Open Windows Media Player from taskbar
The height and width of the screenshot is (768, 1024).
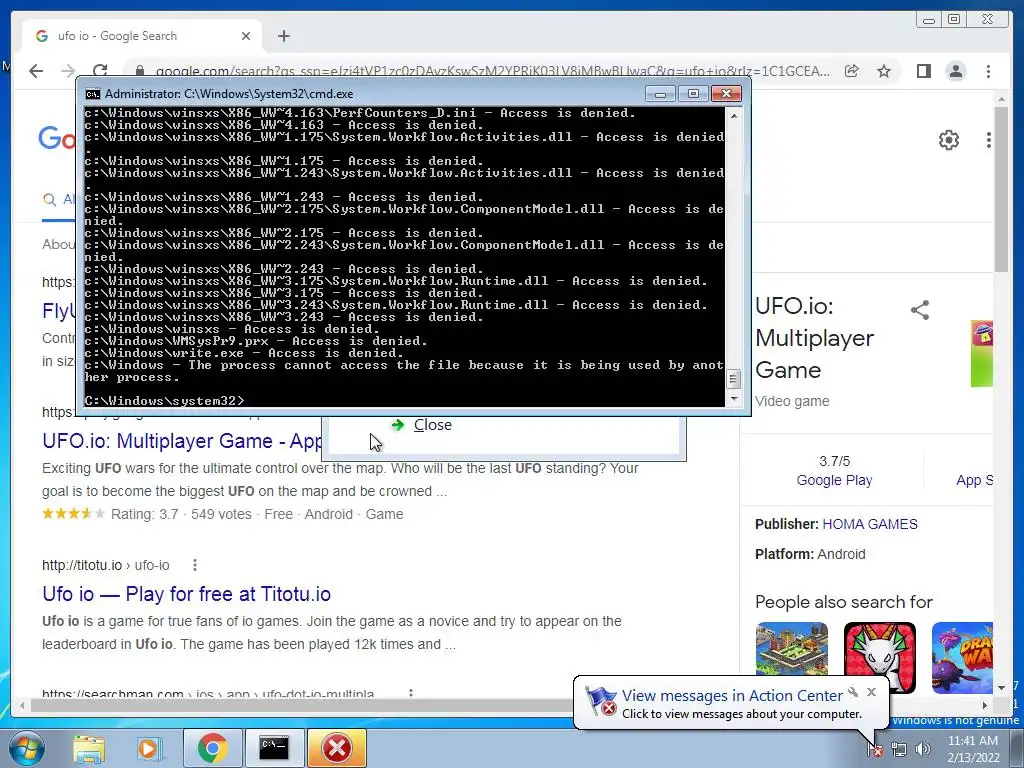click(x=148, y=748)
